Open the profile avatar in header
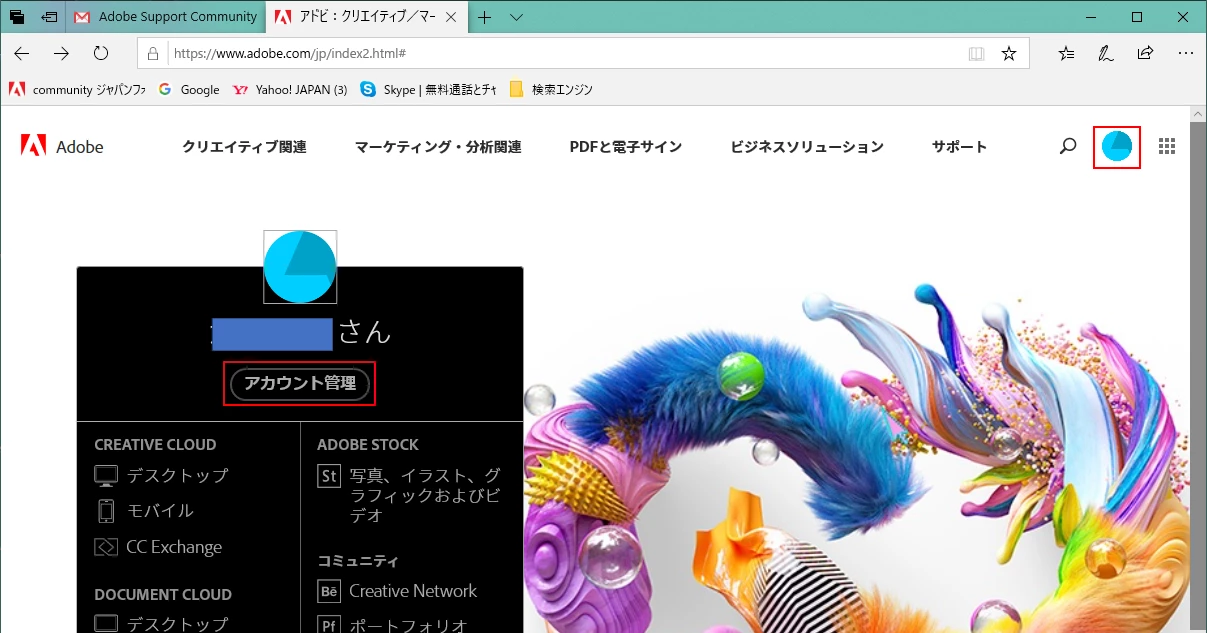Viewport: 1207px width, 633px height. (x=1117, y=147)
